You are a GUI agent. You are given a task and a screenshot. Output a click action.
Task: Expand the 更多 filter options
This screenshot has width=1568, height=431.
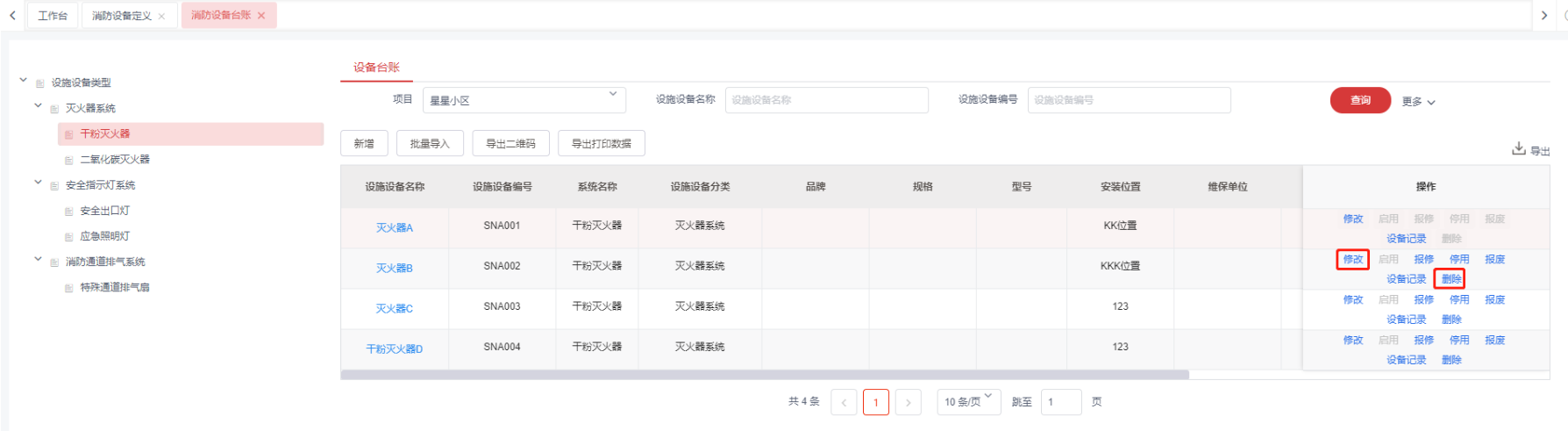[1418, 102]
